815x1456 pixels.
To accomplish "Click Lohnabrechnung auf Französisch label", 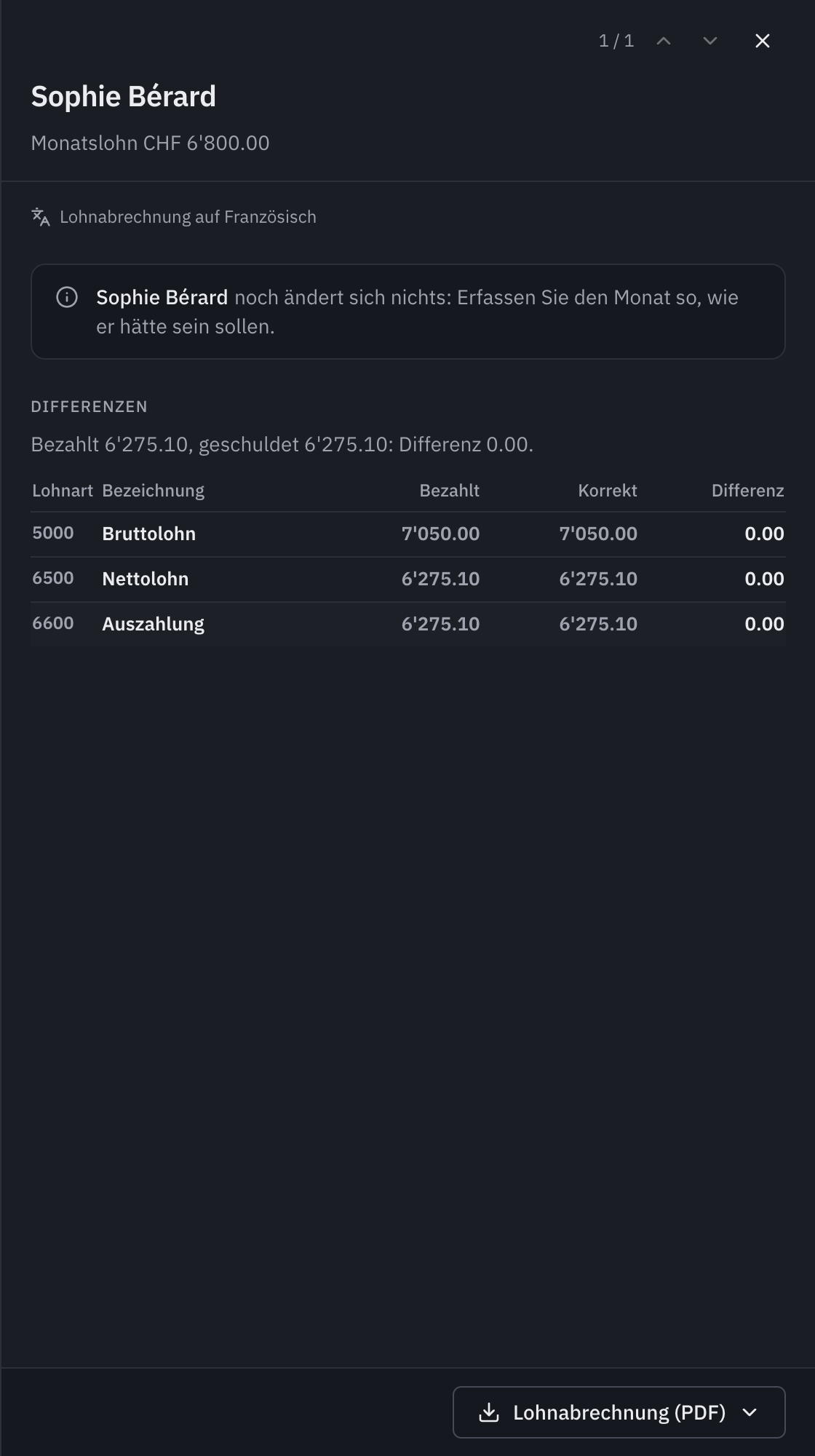I will [188, 217].
